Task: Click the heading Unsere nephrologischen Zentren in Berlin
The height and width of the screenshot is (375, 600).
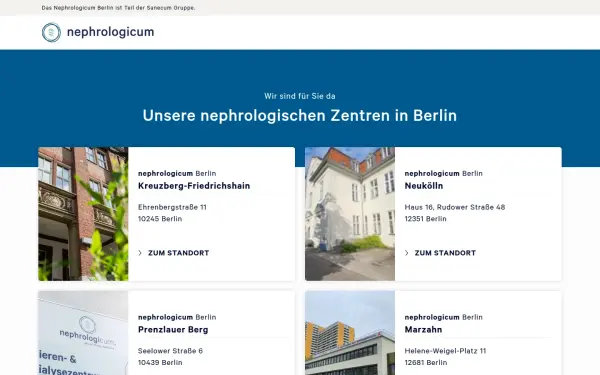Action: 300,116
